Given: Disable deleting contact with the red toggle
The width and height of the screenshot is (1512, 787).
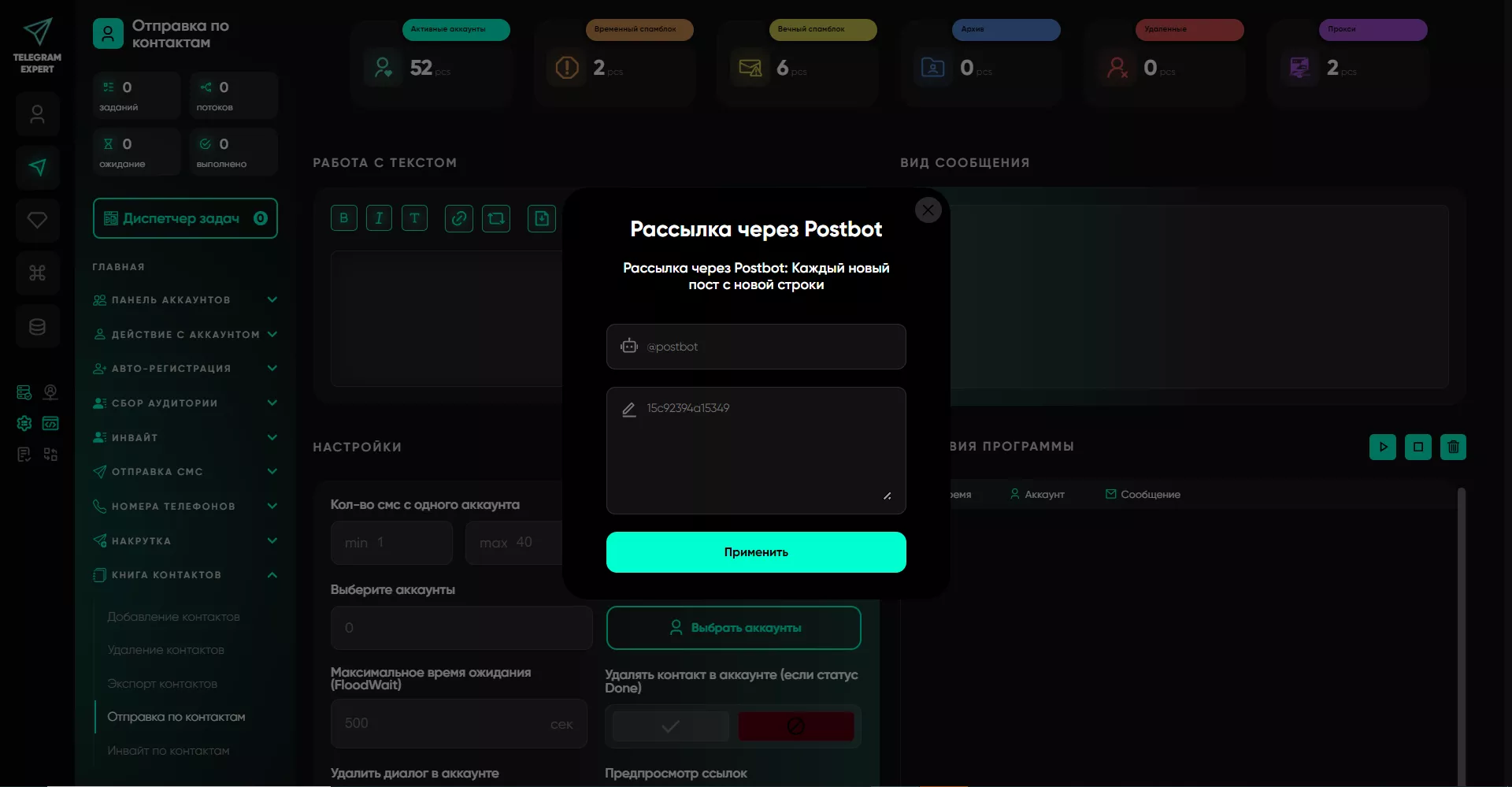Looking at the screenshot, I should pos(796,726).
